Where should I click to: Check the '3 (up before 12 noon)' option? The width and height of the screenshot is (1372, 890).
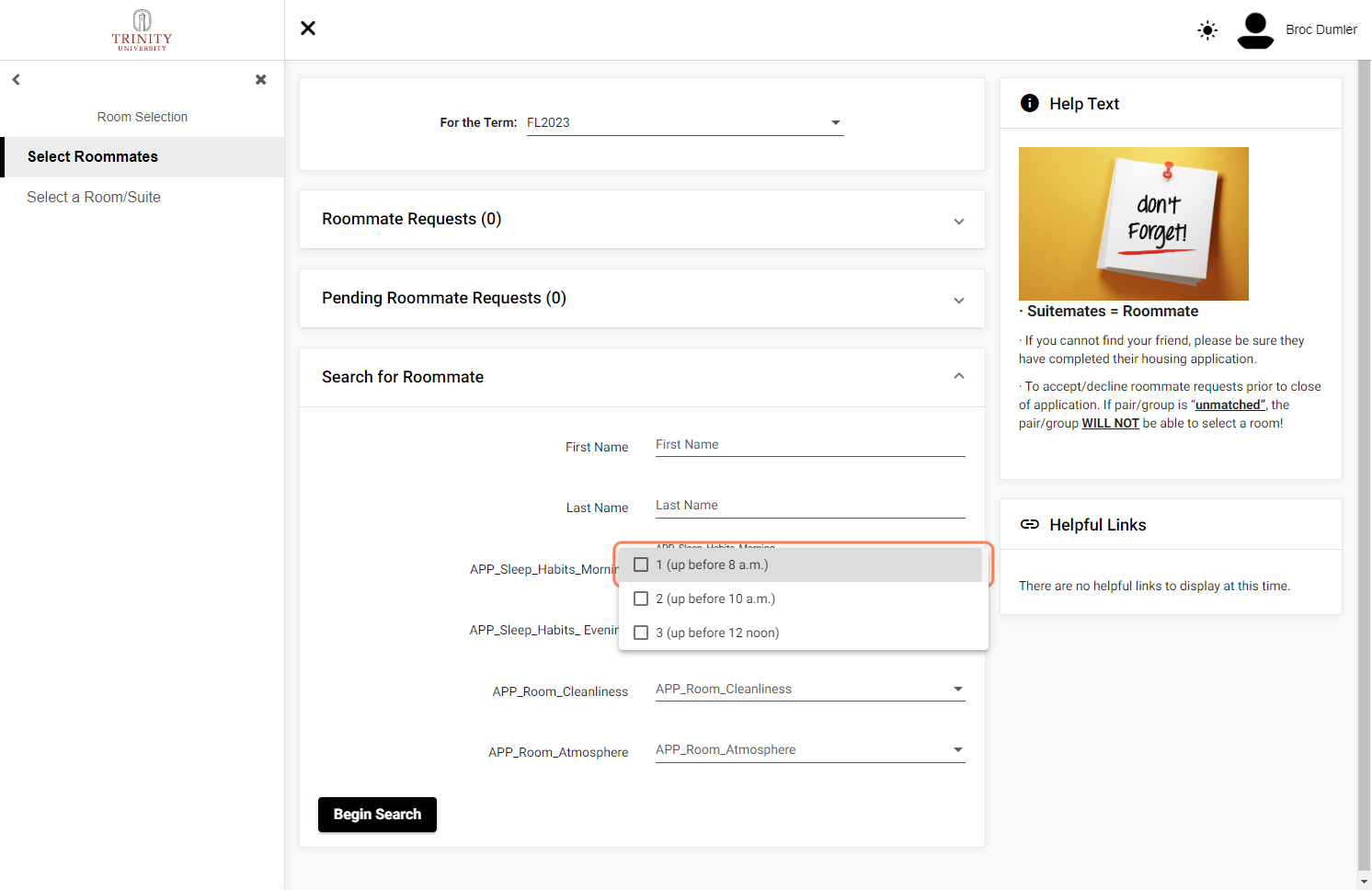[x=641, y=633]
